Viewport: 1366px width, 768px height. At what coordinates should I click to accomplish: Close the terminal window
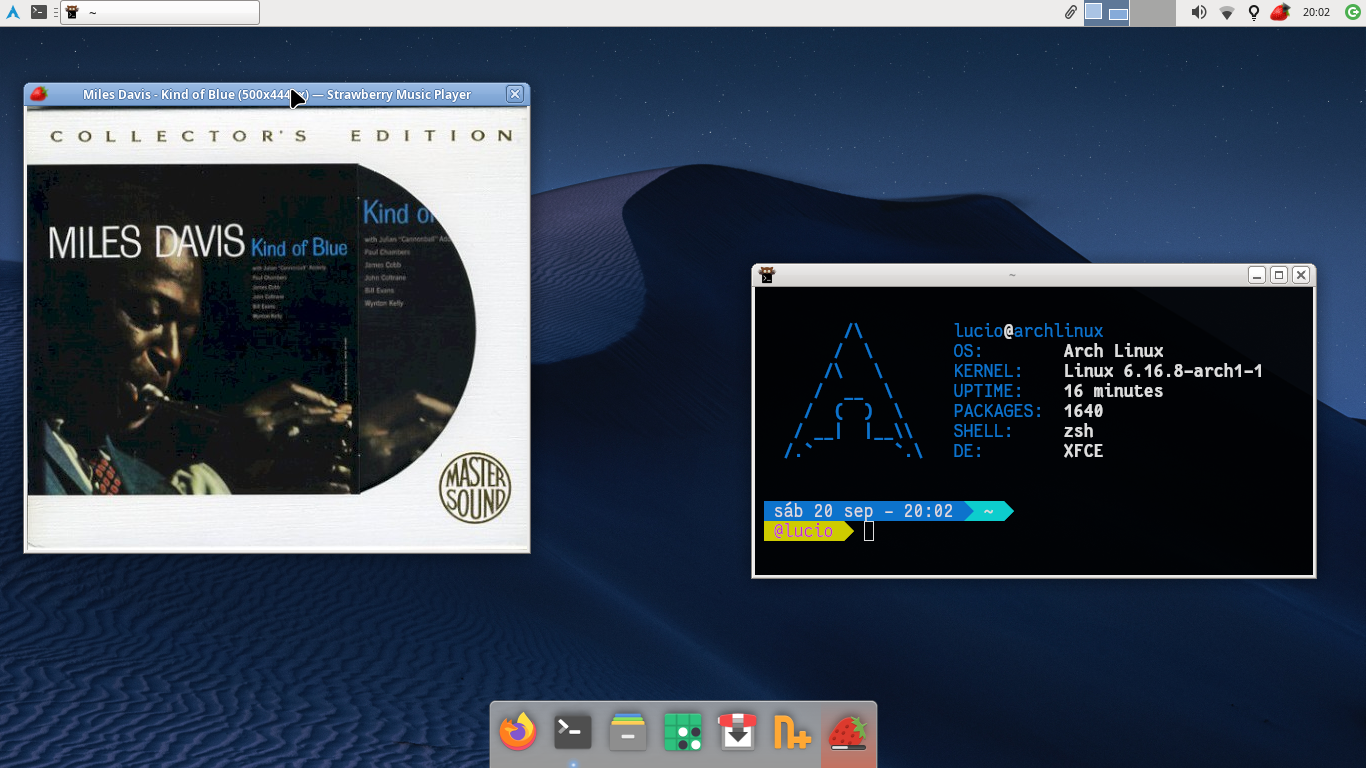point(1301,275)
